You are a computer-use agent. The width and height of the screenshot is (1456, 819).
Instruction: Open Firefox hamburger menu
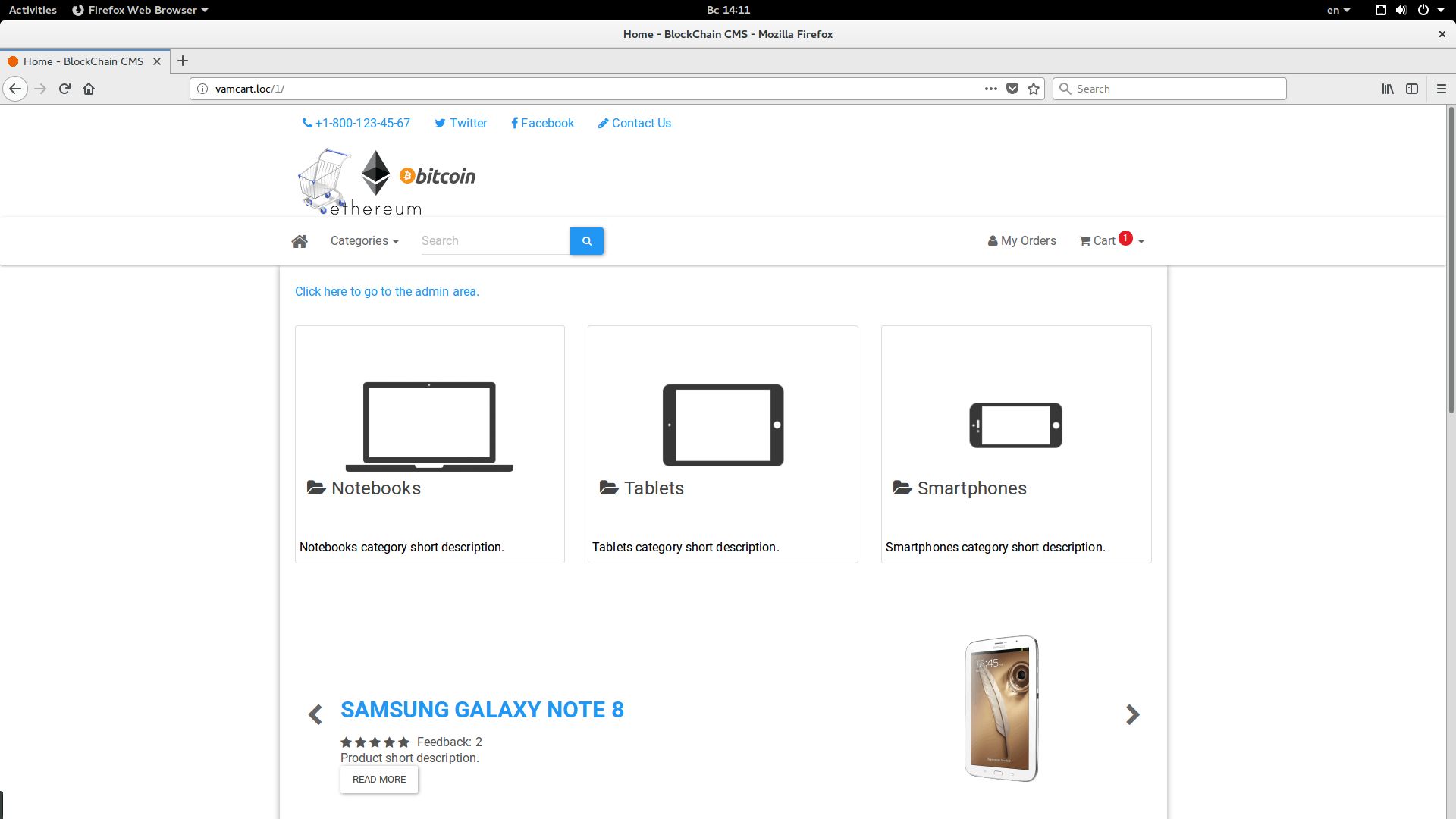click(1441, 89)
